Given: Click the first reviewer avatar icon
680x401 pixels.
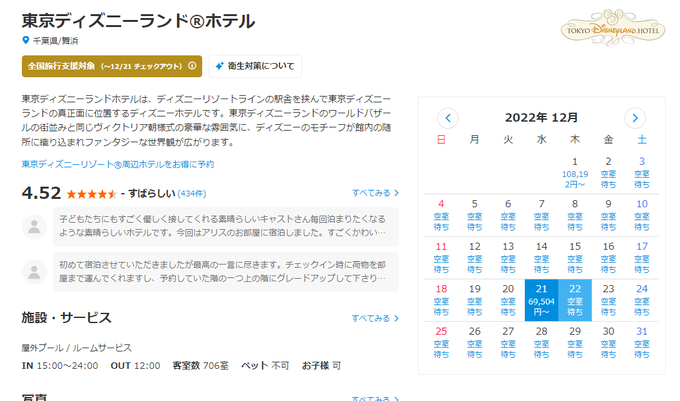Looking at the screenshot, I should click(x=34, y=227).
